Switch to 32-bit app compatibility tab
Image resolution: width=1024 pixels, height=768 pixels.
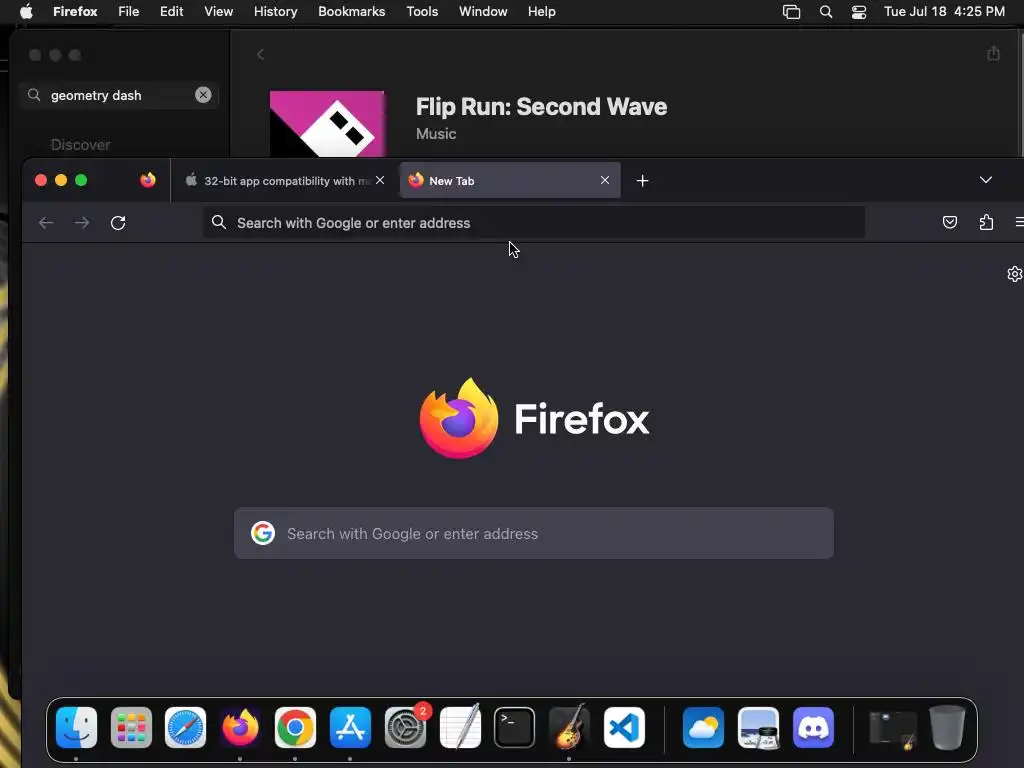coord(285,181)
